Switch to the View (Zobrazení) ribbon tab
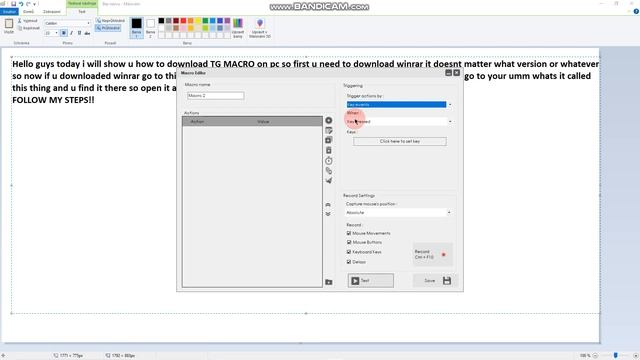 52,12
